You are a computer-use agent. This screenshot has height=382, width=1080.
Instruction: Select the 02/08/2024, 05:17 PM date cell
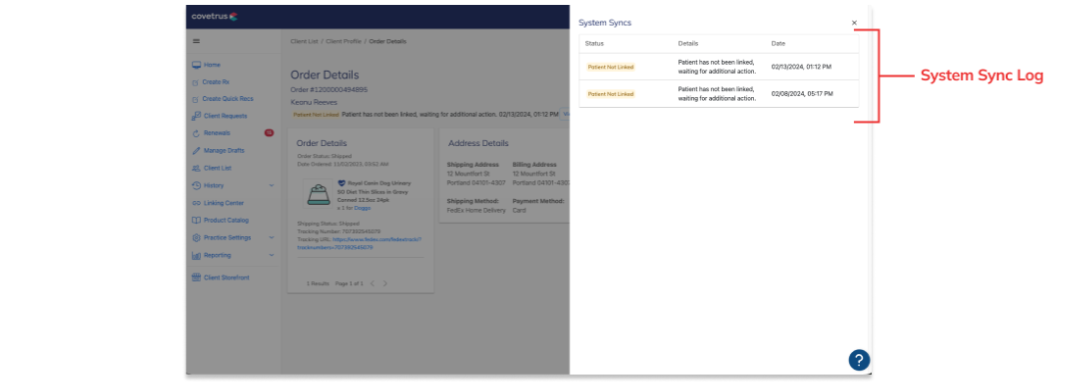pos(802,94)
